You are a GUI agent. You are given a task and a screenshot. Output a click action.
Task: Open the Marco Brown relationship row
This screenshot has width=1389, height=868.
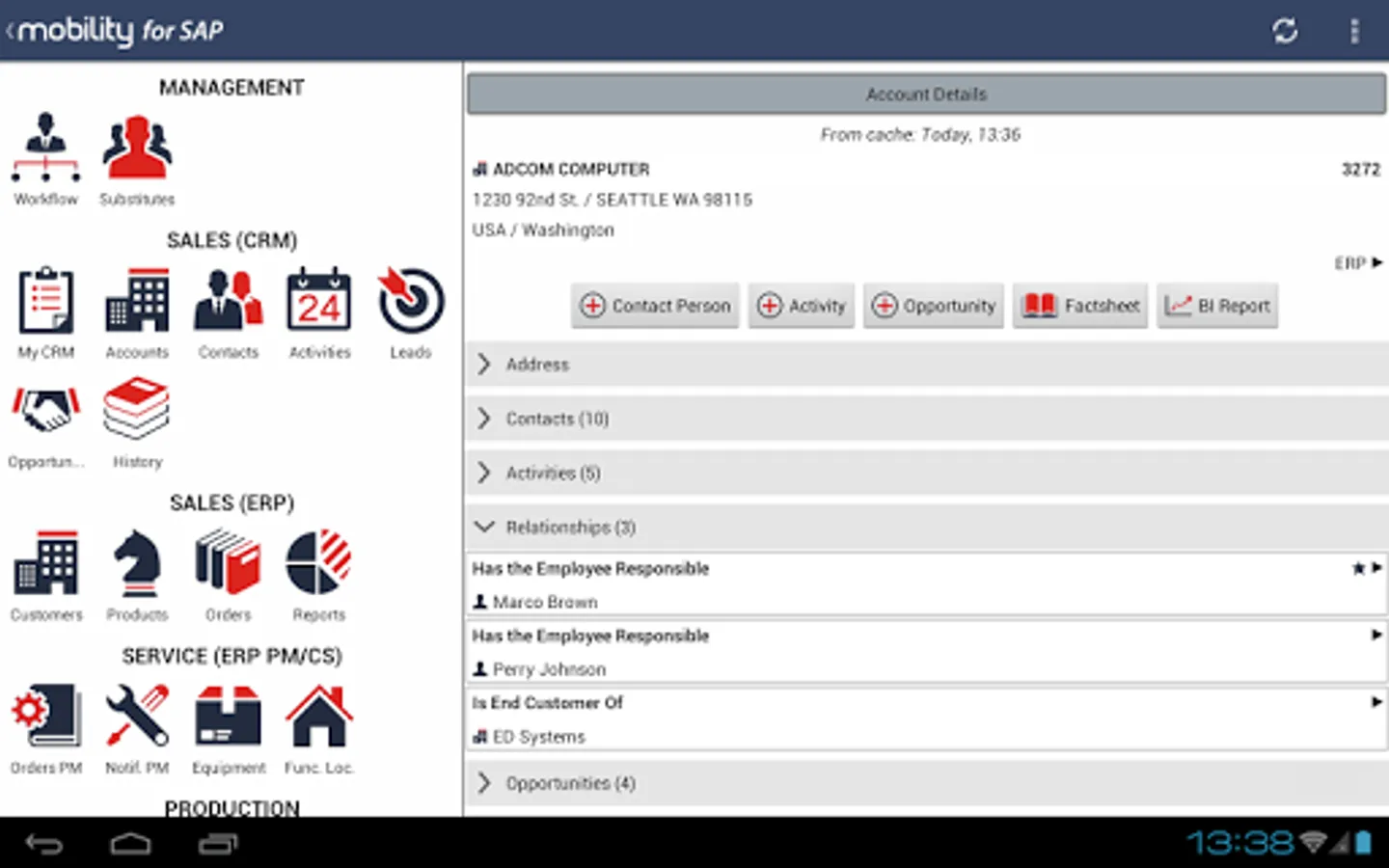tap(927, 584)
